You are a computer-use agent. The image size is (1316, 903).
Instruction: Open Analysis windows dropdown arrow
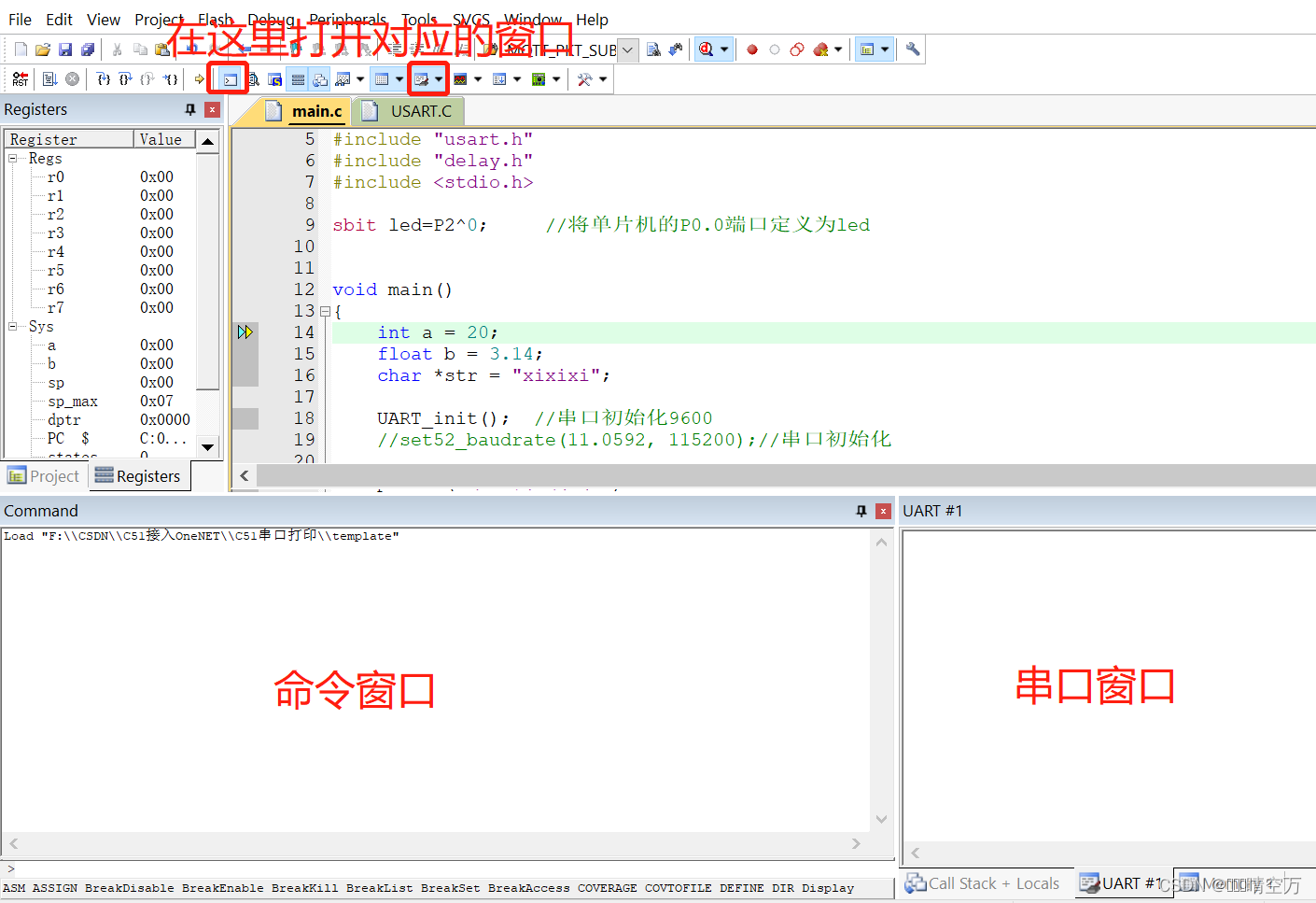(478, 79)
